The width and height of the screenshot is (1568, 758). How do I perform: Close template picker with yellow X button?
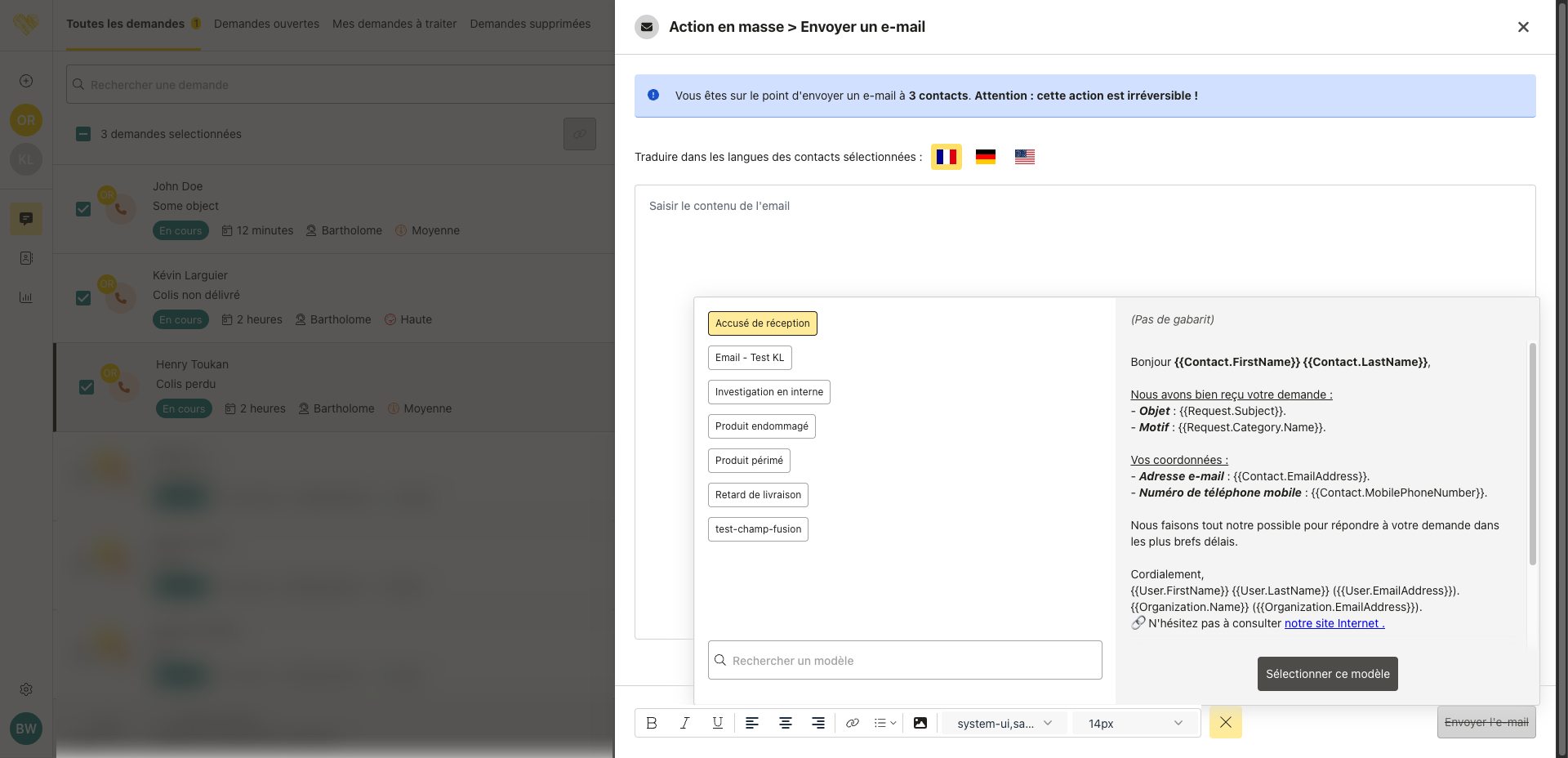coord(1225,722)
